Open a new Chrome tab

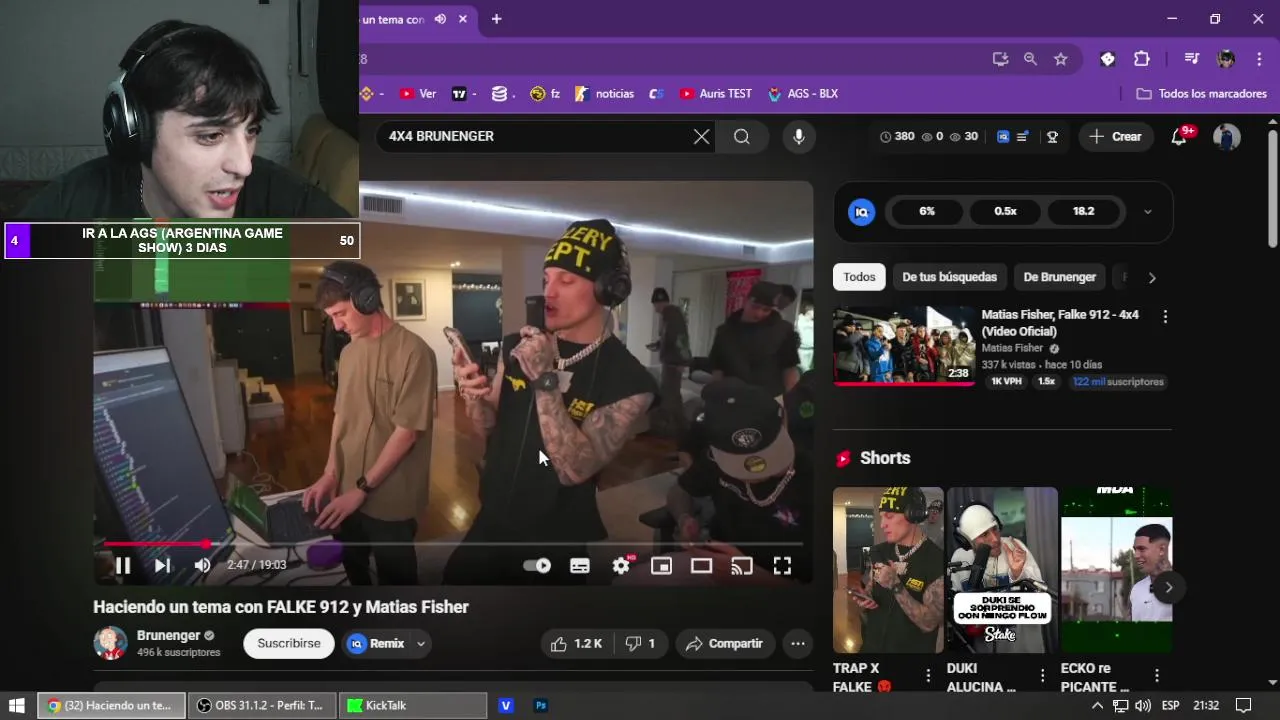pyautogui.click(x=496, y=19)
